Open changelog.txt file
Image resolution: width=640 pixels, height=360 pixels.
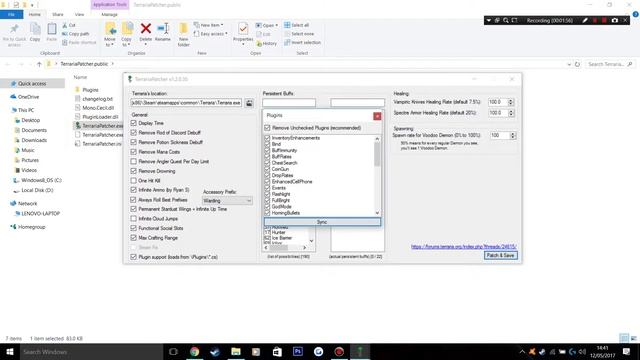point(97,99)
